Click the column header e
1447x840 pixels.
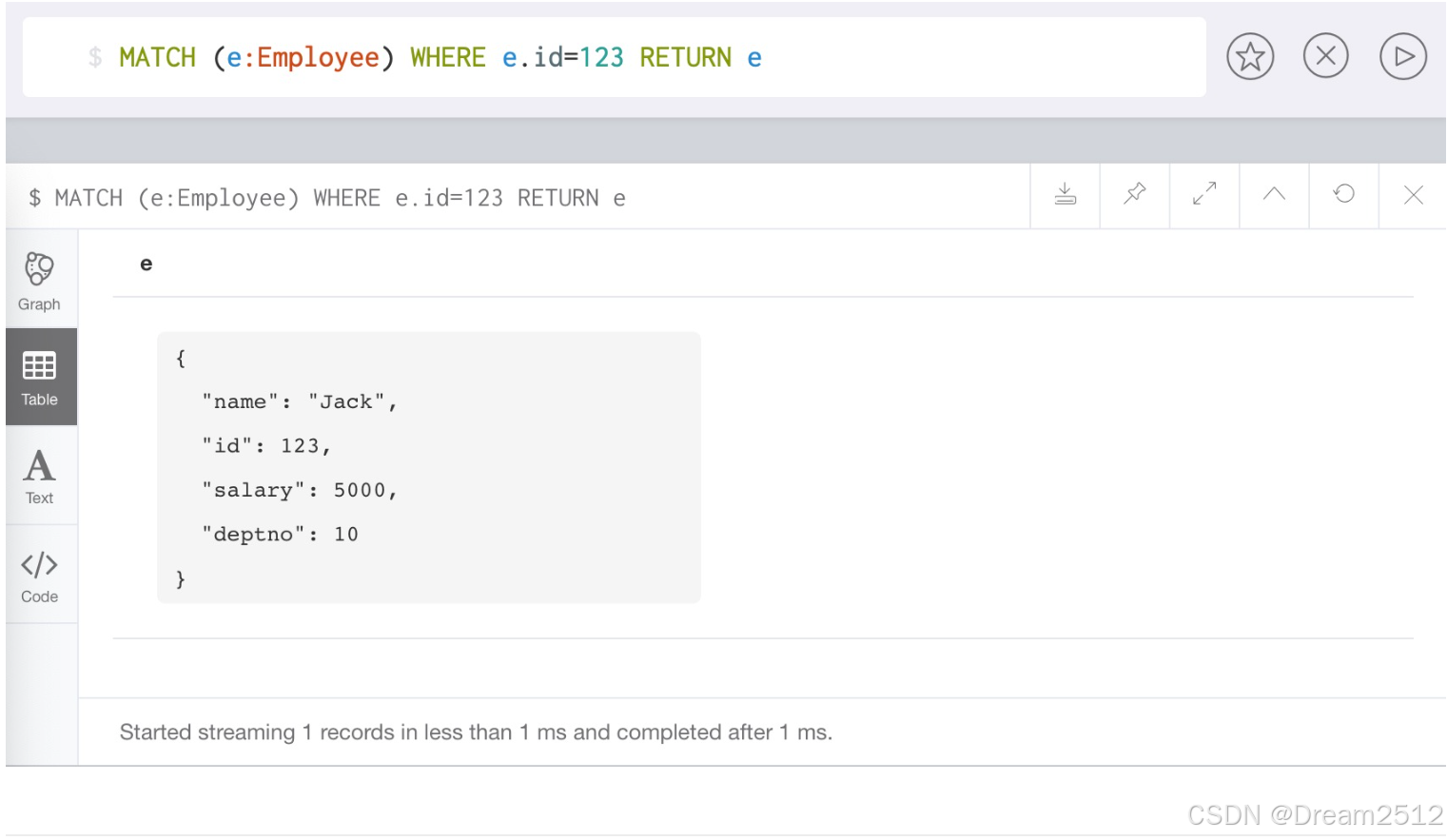click(x=147, y=264)
